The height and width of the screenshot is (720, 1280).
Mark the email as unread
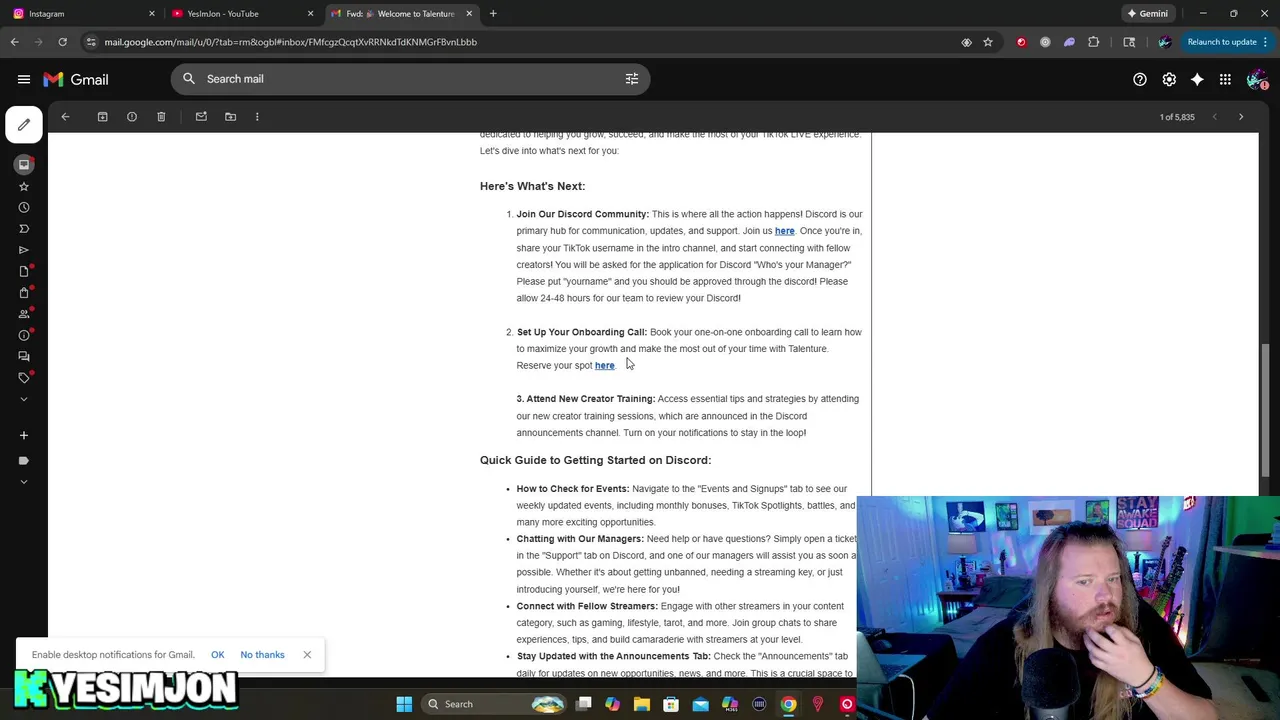pos(201,117)
